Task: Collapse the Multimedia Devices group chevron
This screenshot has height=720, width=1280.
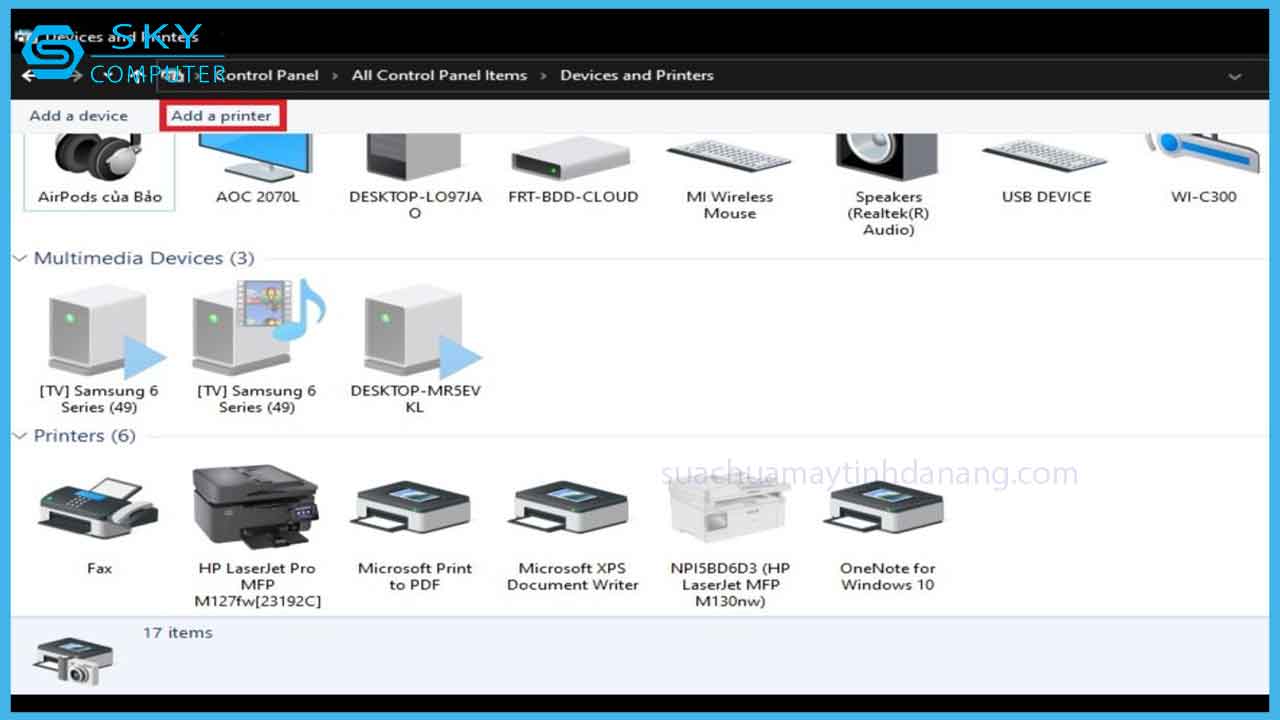Action: point(20,258)
